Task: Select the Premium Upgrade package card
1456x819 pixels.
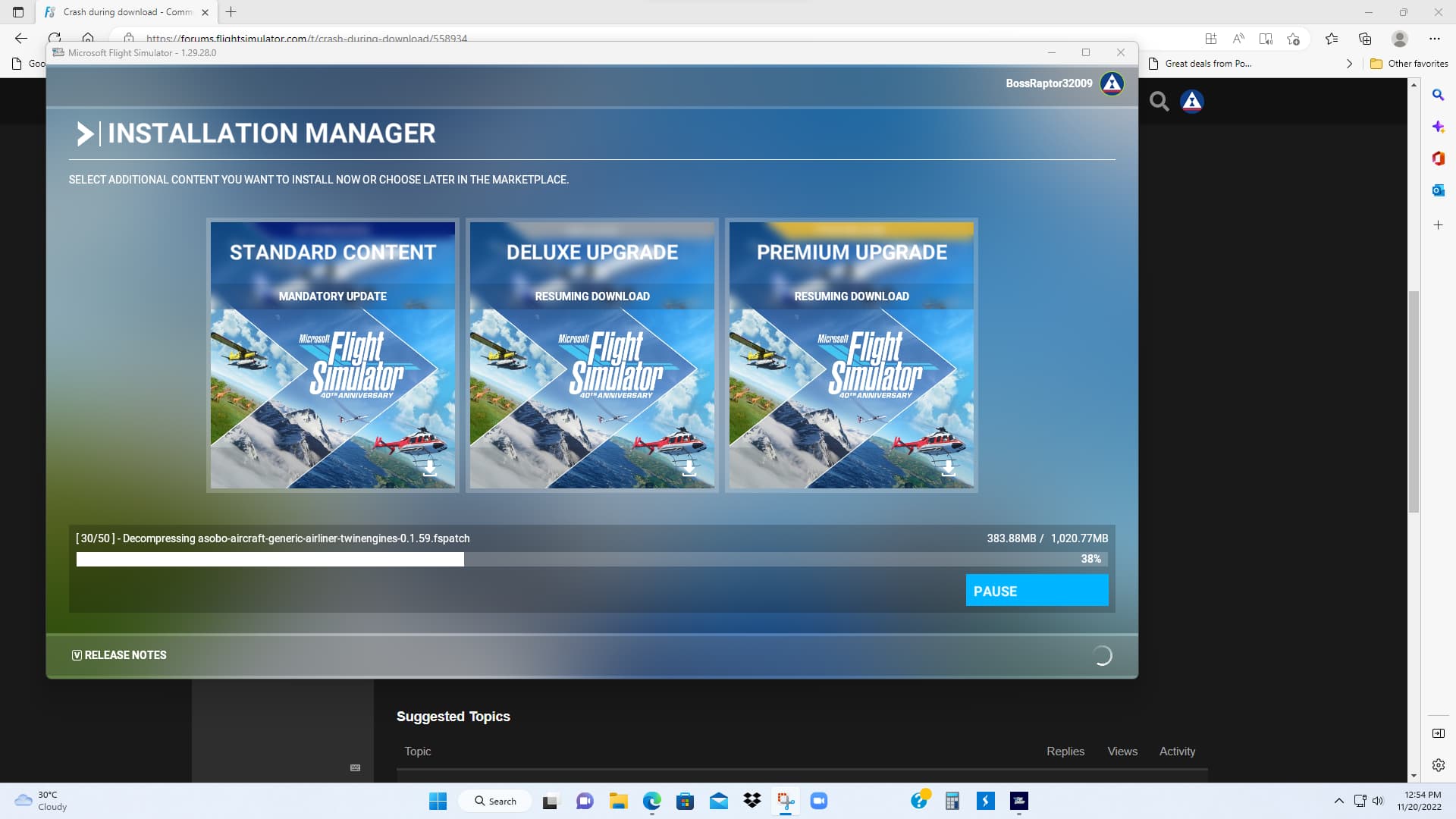Action: [852, 355]
